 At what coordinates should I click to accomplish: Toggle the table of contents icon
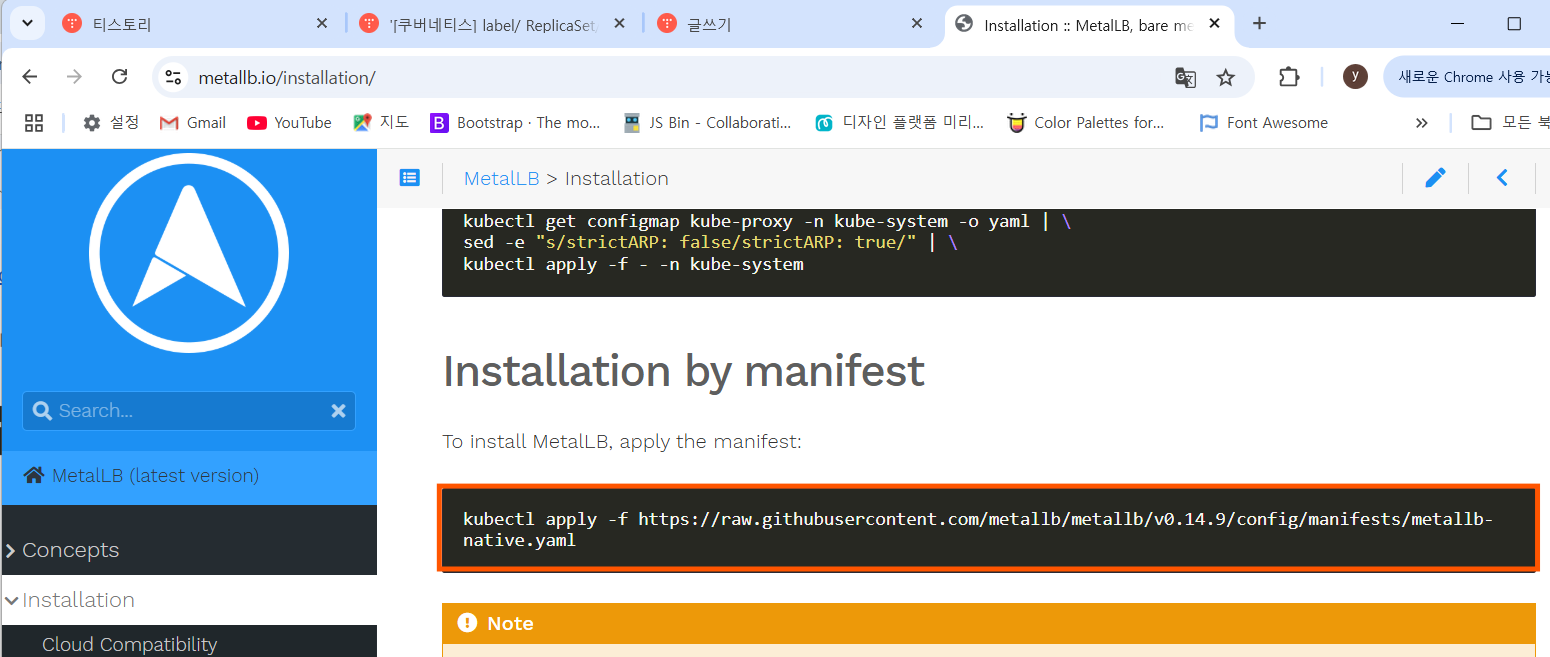[x=409, y=178]
